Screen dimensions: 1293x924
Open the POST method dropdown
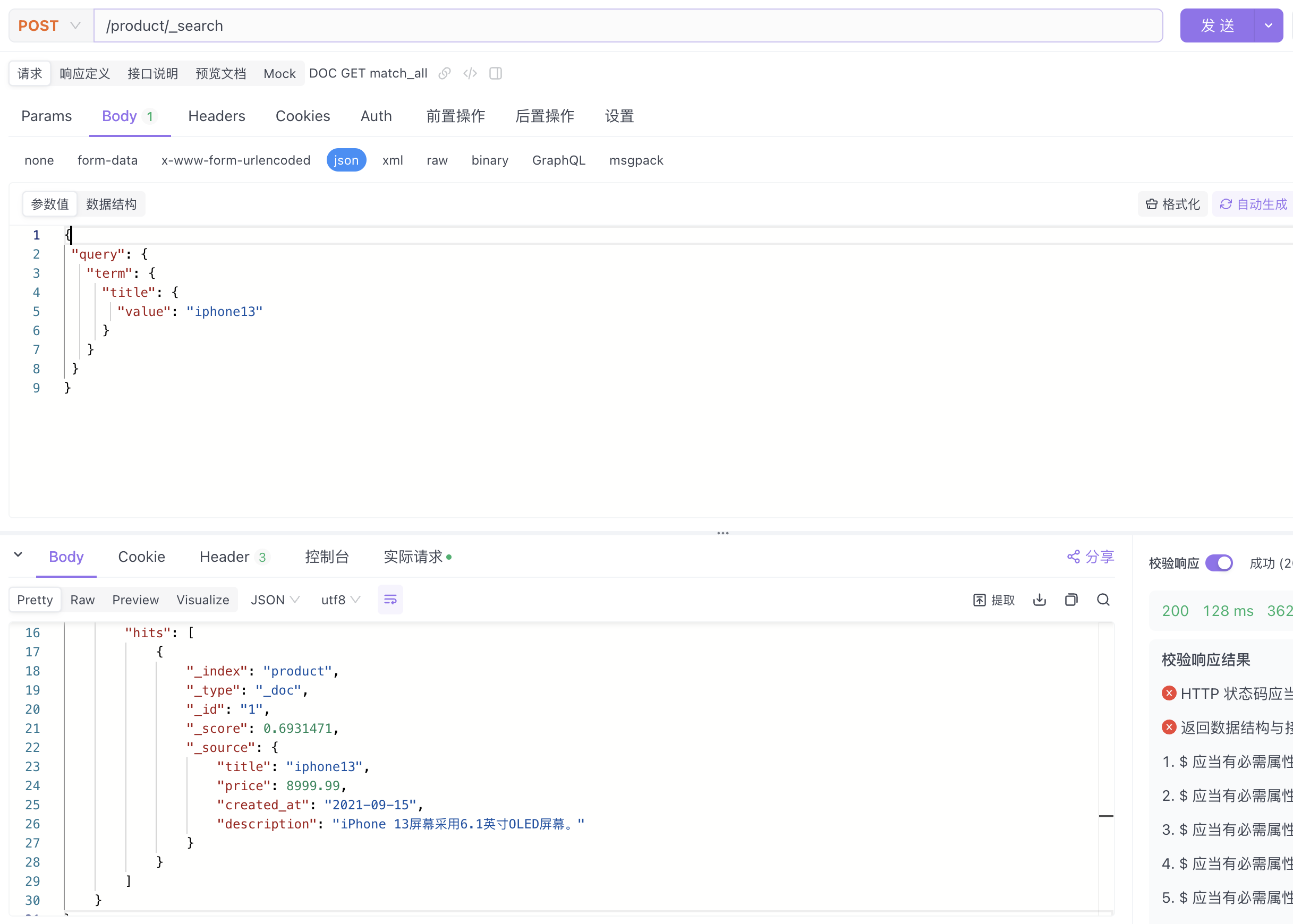[50, 25]
